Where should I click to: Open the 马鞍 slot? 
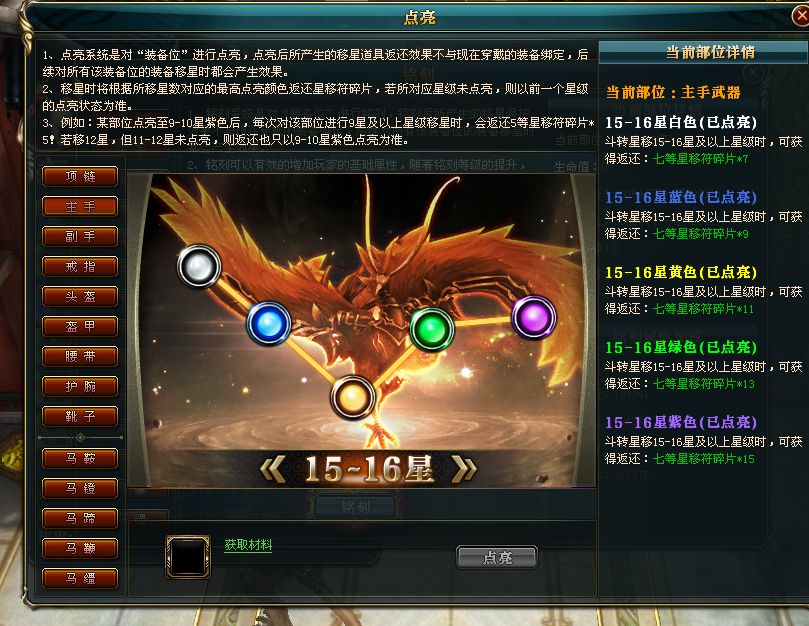[x=80, y=458]
